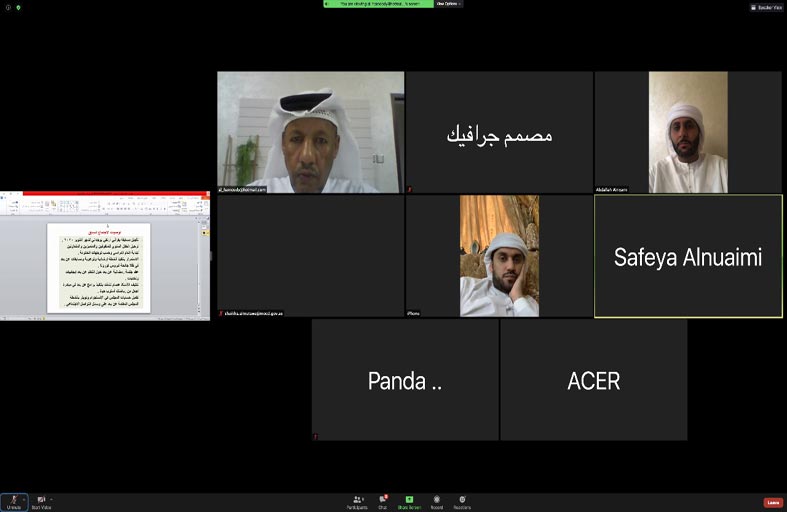
Task: Click the meeting info icon top-left
Action: click(x=7, y=7)
